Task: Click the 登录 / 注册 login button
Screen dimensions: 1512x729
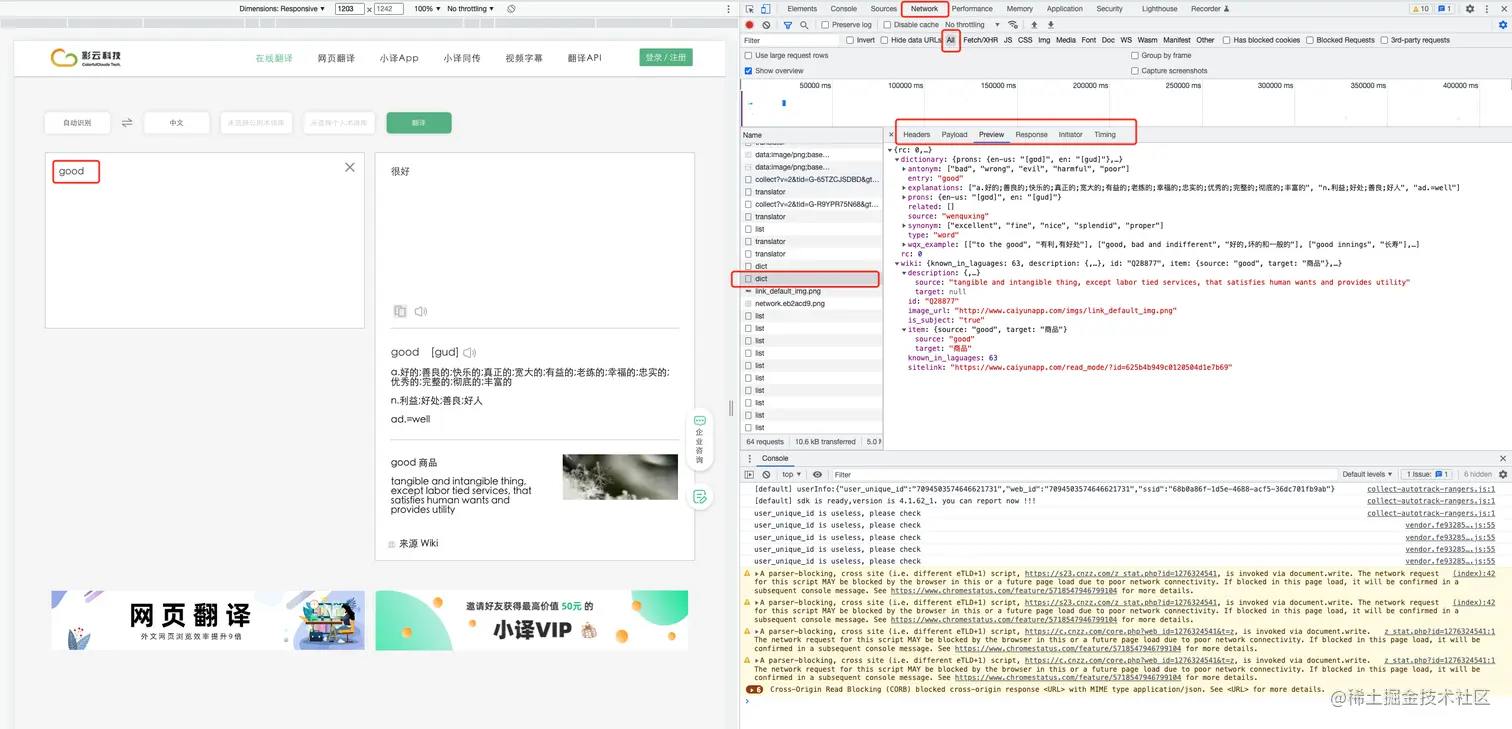Action: [666, 58]
